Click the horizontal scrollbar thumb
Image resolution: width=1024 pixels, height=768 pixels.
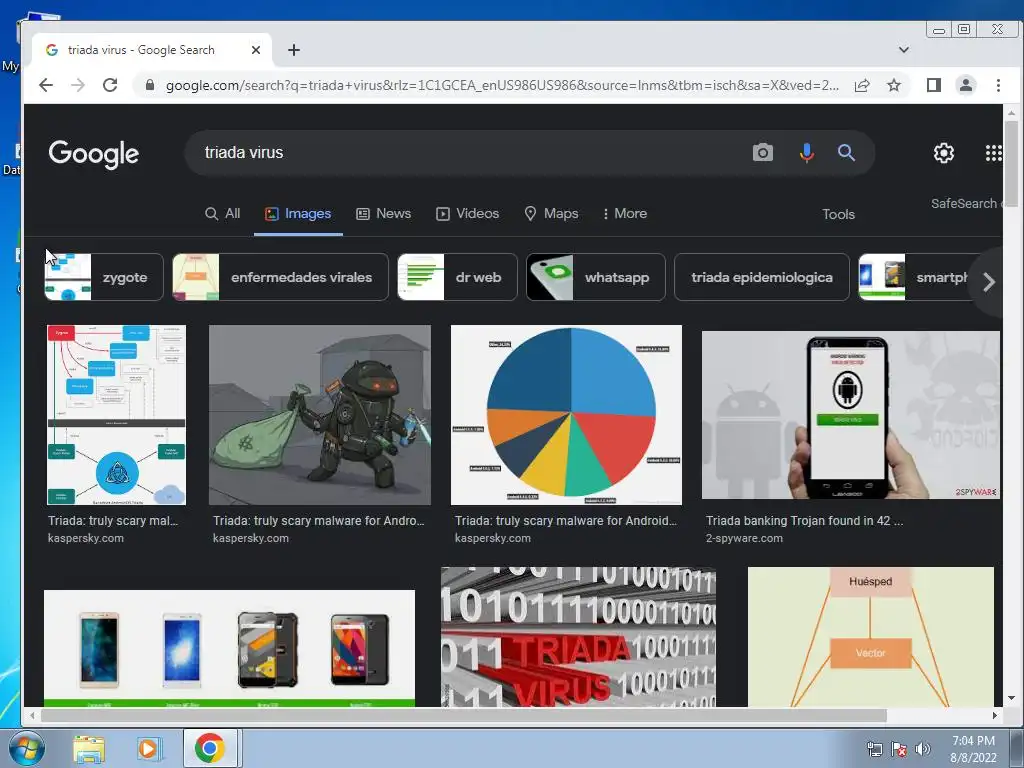(463, 716)
